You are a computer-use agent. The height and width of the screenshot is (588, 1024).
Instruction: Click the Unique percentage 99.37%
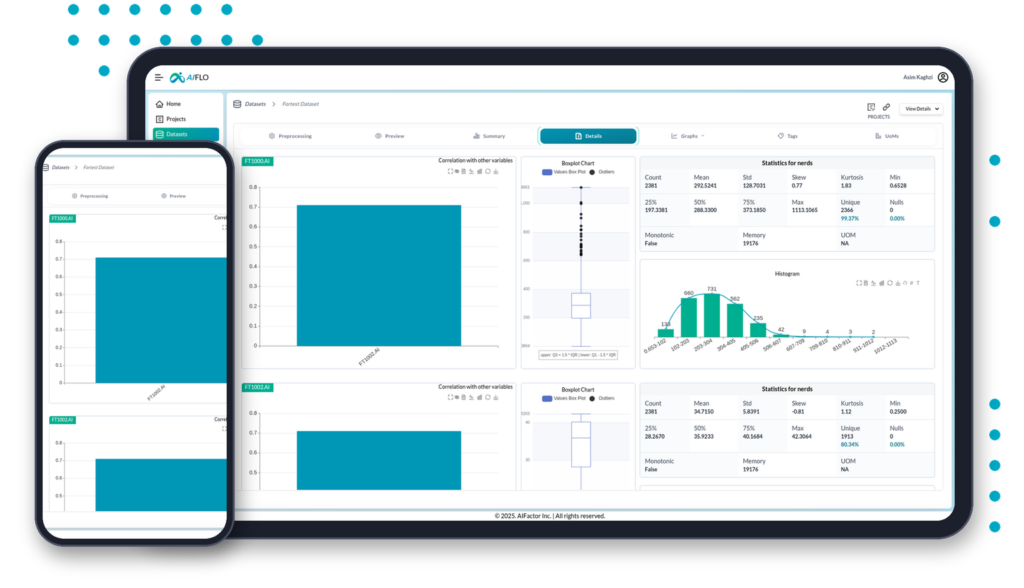[850, 218]
